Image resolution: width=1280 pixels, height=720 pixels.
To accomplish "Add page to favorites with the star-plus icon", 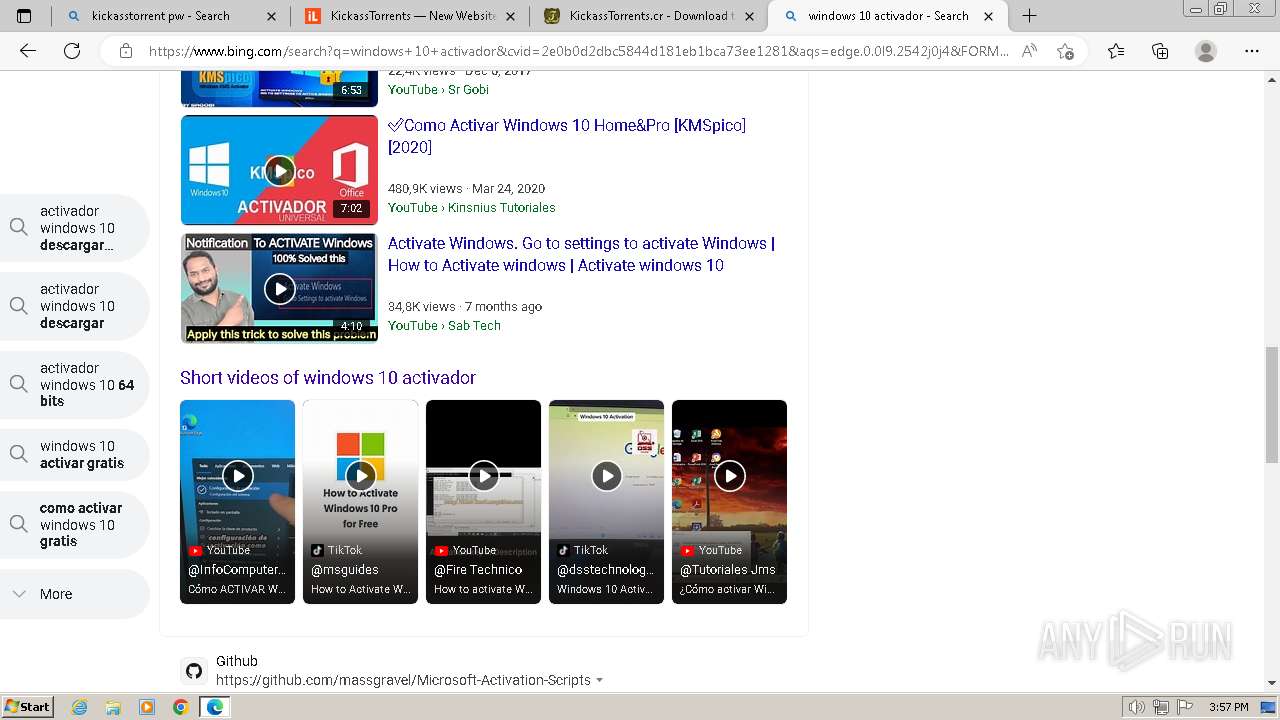I will pos(1065,51).
